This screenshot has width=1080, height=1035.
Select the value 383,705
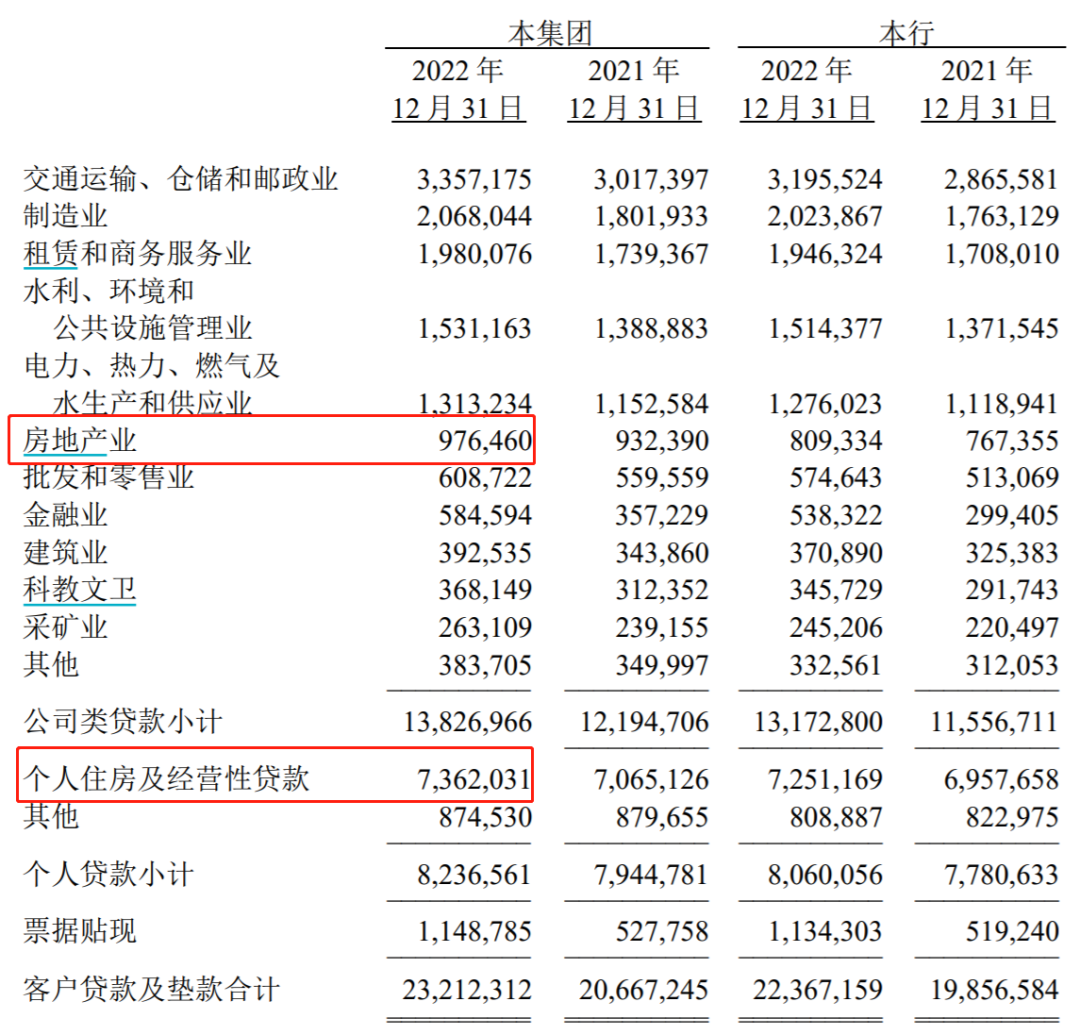pos(485,665)
